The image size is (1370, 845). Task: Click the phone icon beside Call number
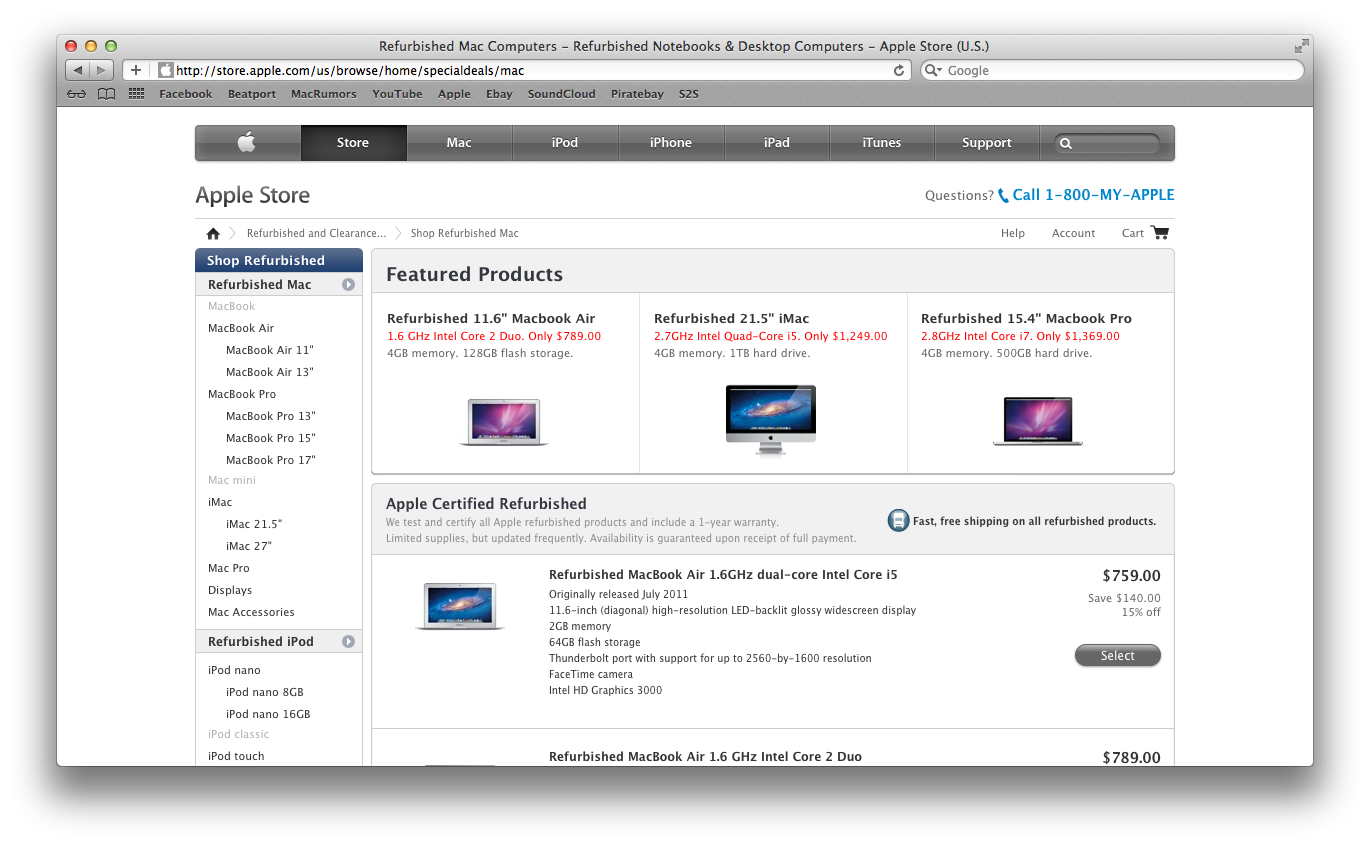[1003, 196]
